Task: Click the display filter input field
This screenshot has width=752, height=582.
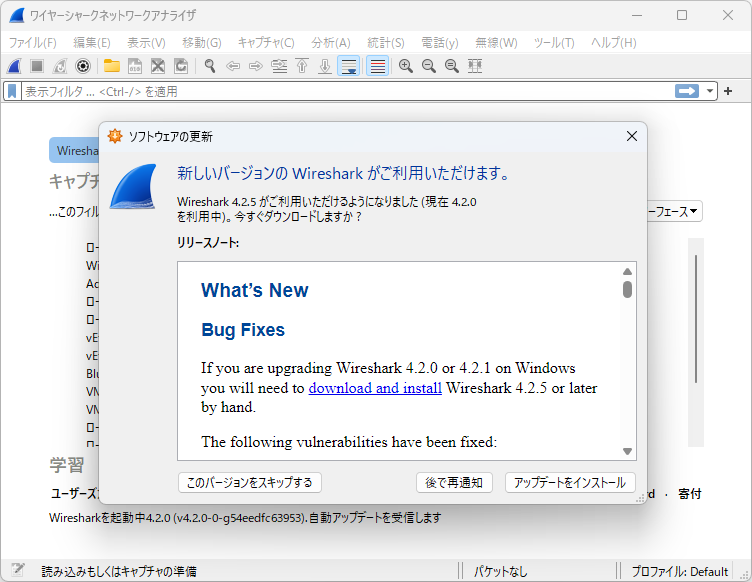Action: click(x=348, y=91)
